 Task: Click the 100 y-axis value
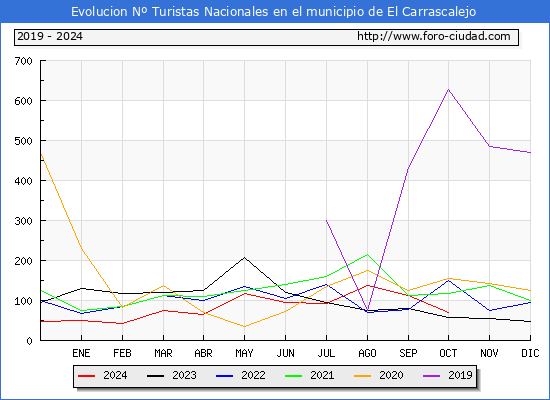(x=24, y=301)
